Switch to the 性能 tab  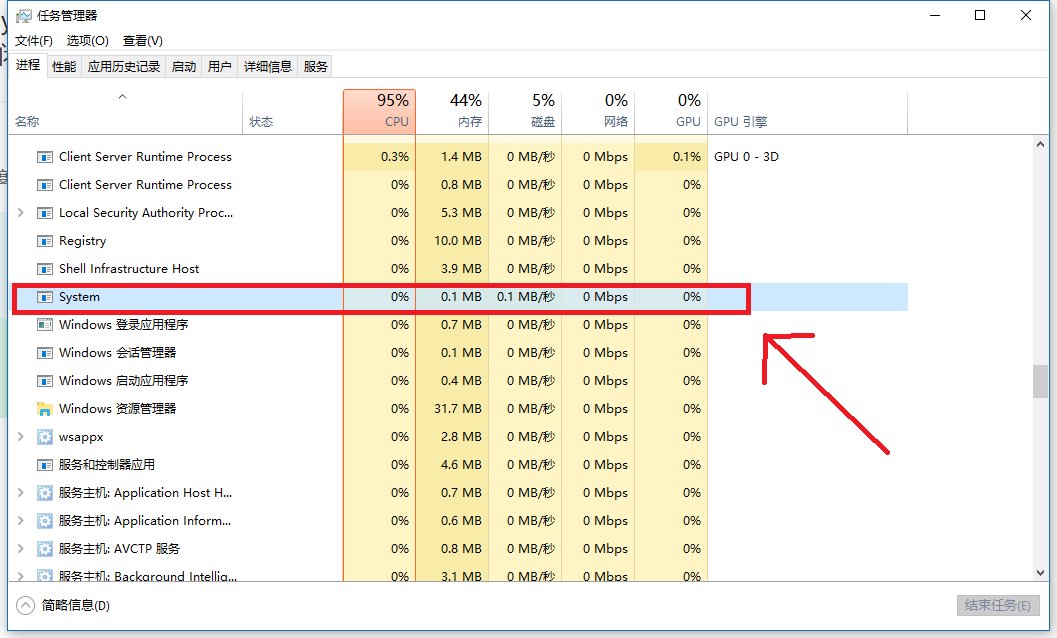(x=62, y=66)
